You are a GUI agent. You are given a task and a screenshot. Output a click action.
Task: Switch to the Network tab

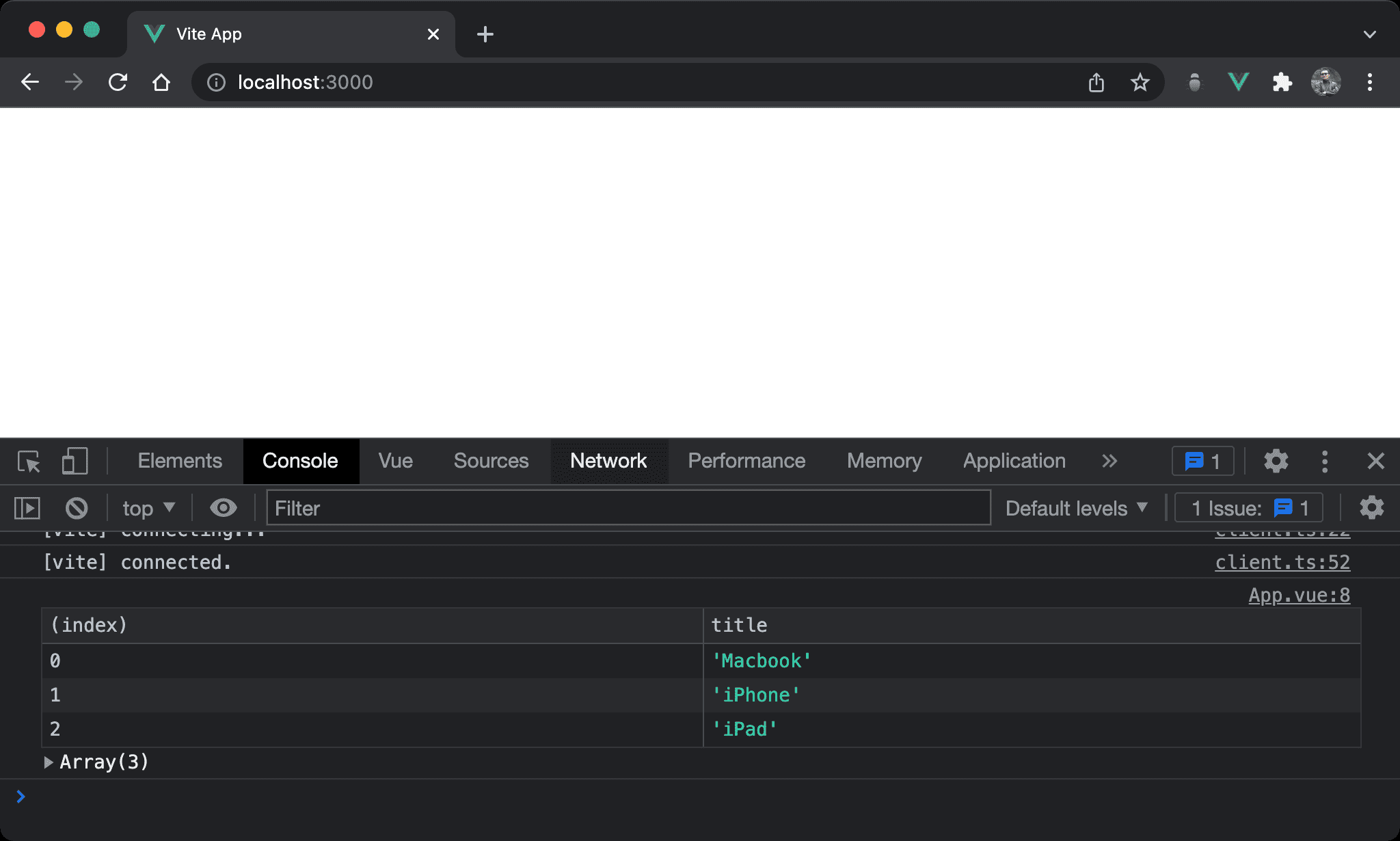pyautogui.click(x=608, y=462)
